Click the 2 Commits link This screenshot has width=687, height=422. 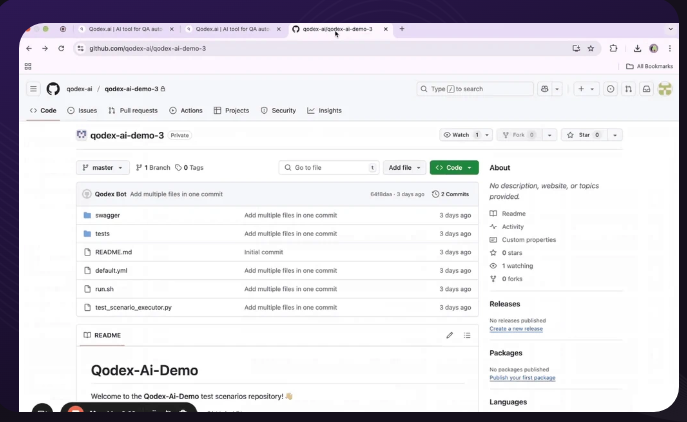453,194
